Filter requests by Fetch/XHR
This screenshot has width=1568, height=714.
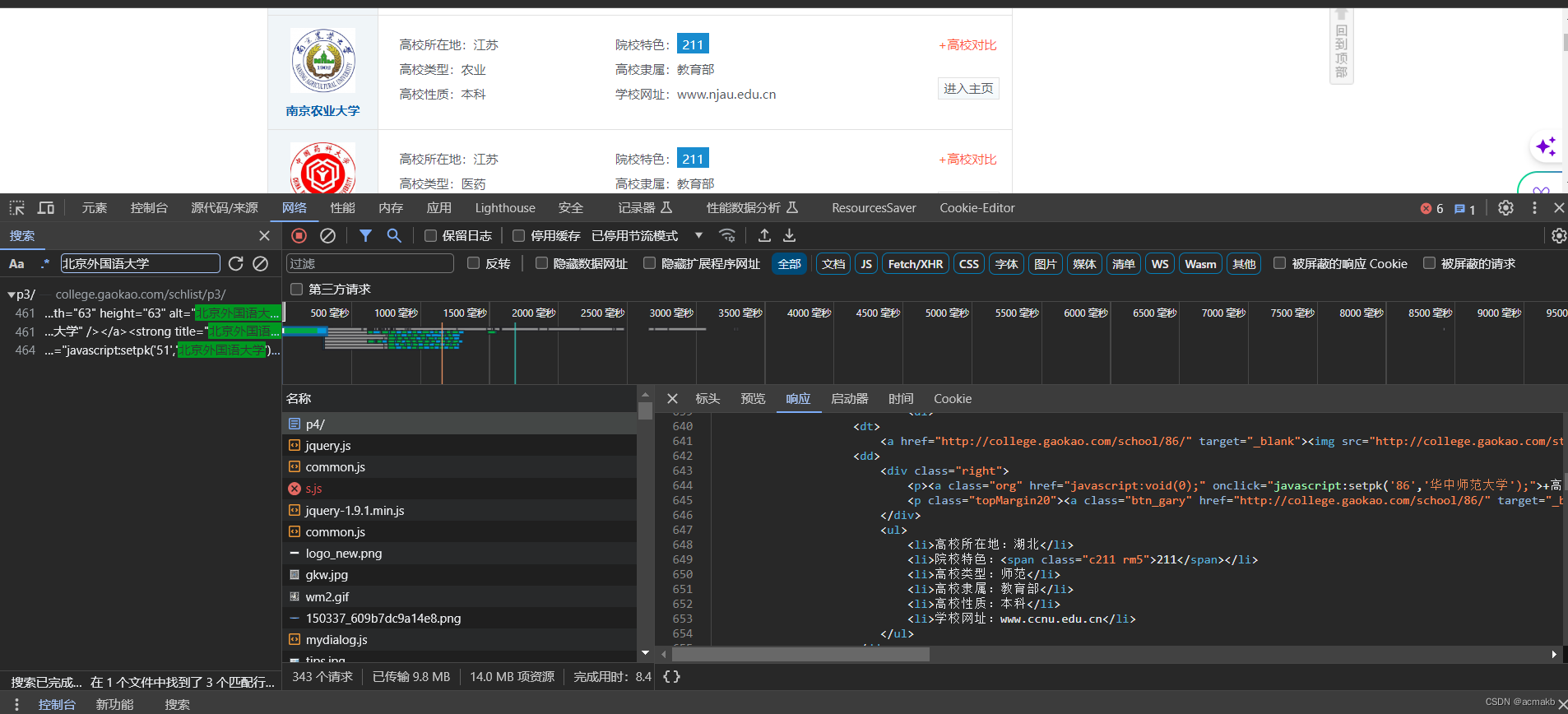(x=916, y=264)
